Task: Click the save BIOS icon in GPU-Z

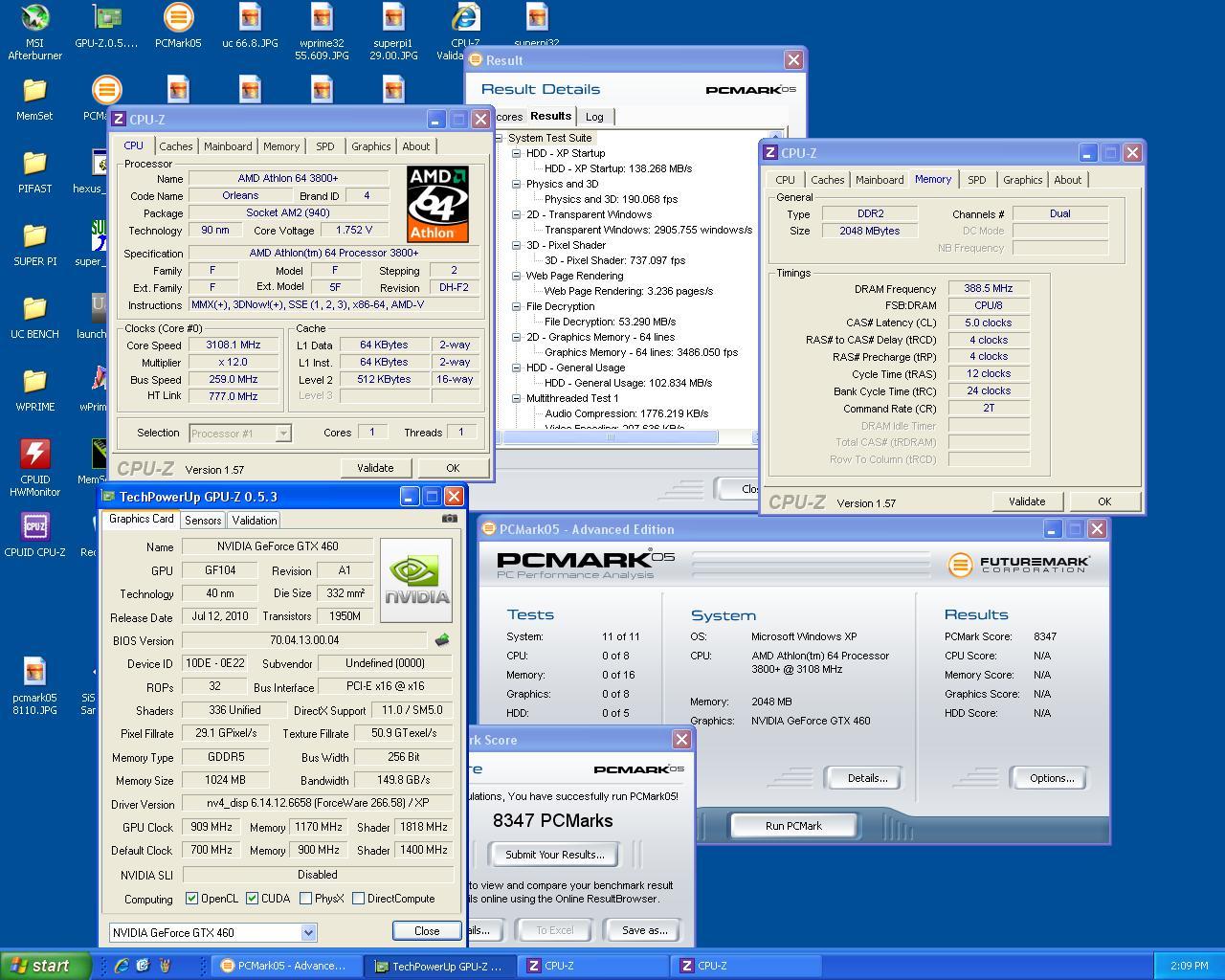Action: point(442,640)
